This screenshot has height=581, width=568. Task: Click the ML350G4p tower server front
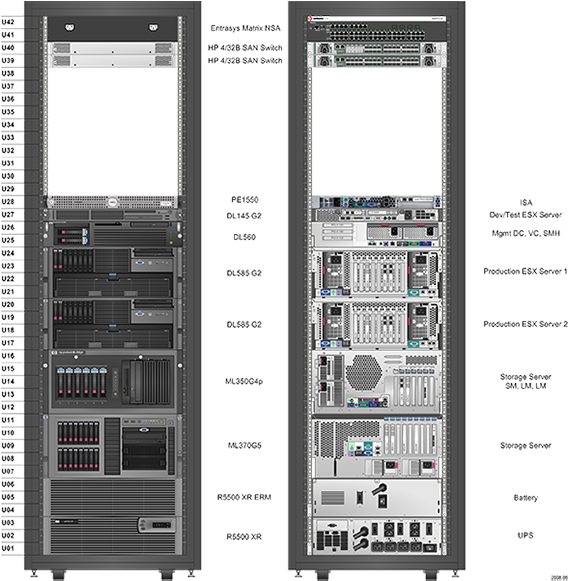pos(113,382)
